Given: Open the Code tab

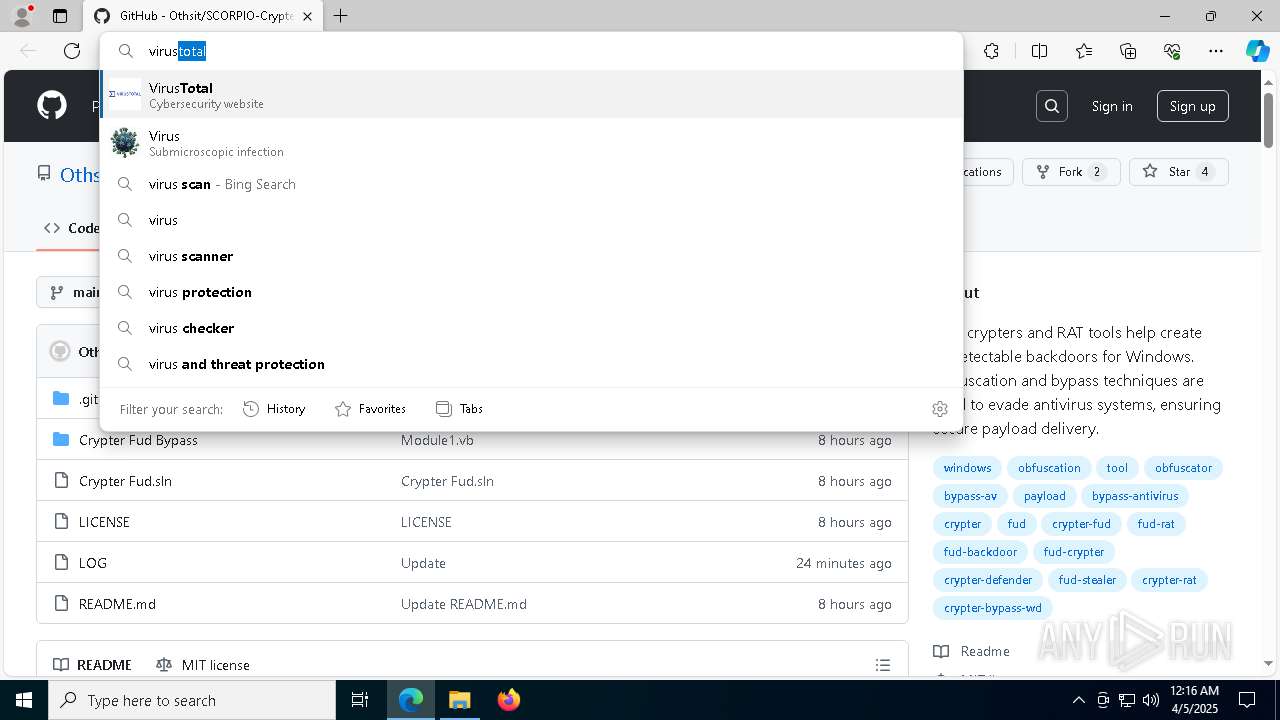Looking at the screenshot, I should coord(70,228).
